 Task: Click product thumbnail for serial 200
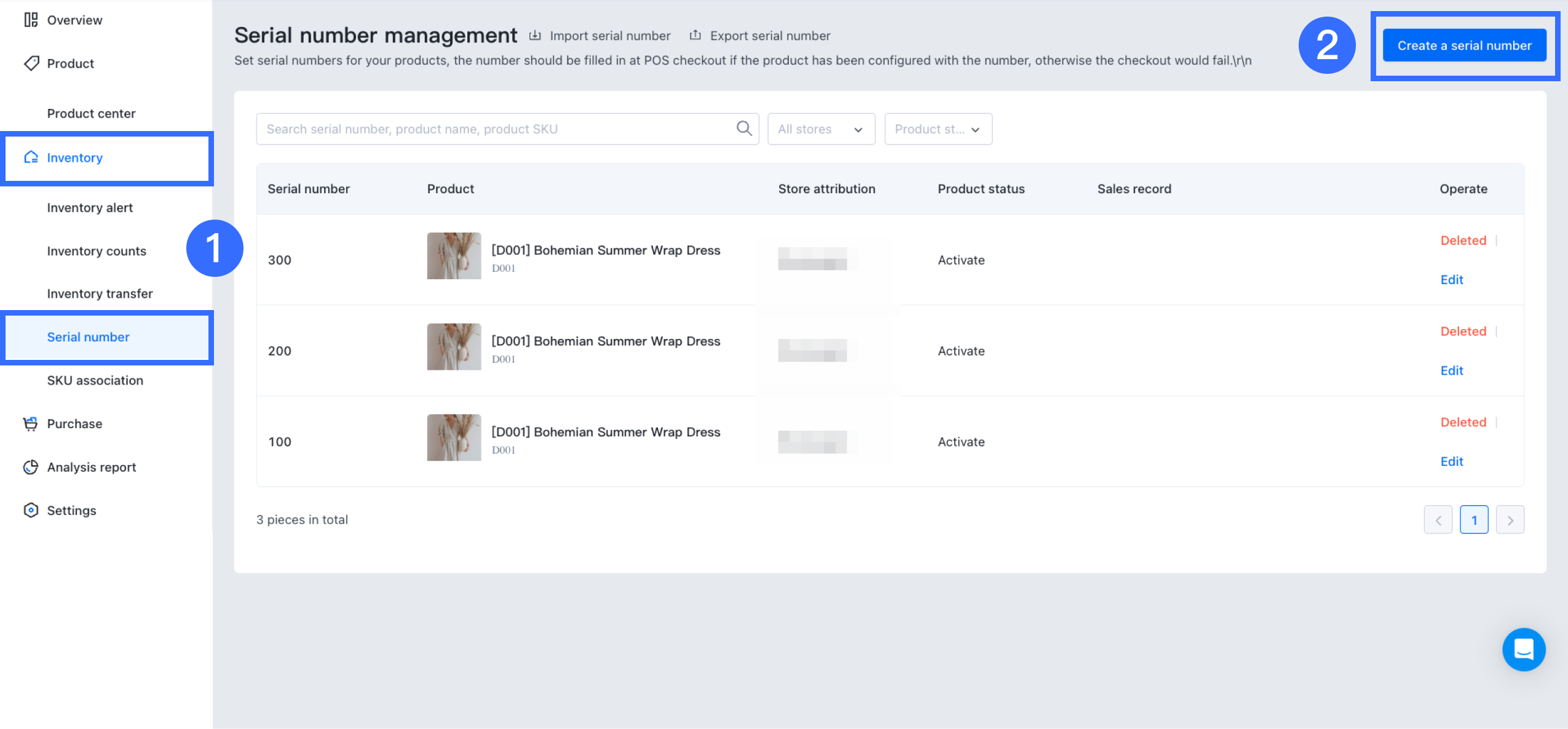click(x=454, y=347)
